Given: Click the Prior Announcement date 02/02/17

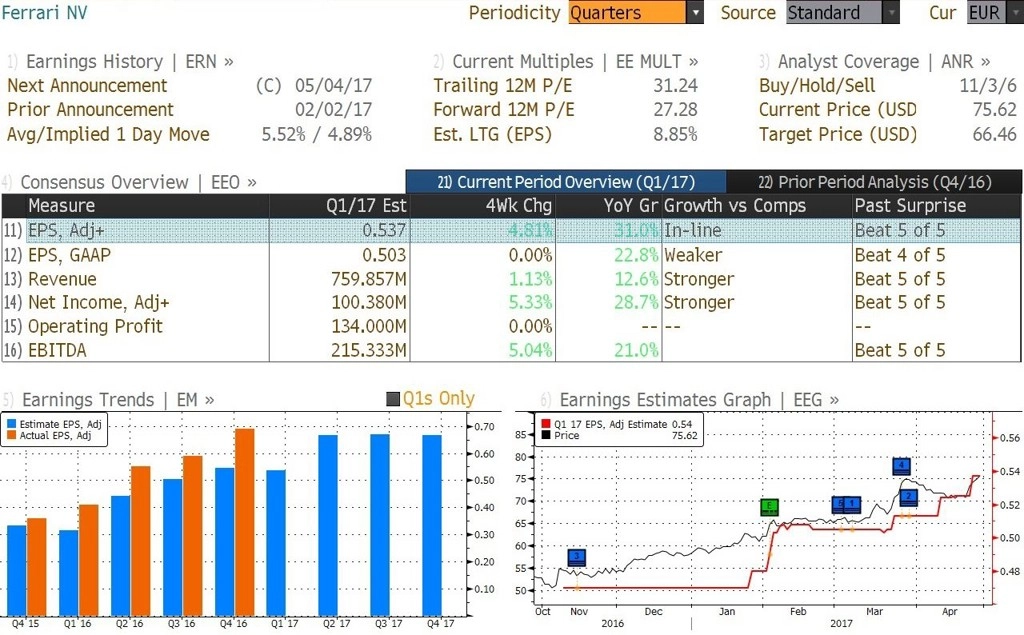Looking at the screenshot, I should tap(333, 110).
